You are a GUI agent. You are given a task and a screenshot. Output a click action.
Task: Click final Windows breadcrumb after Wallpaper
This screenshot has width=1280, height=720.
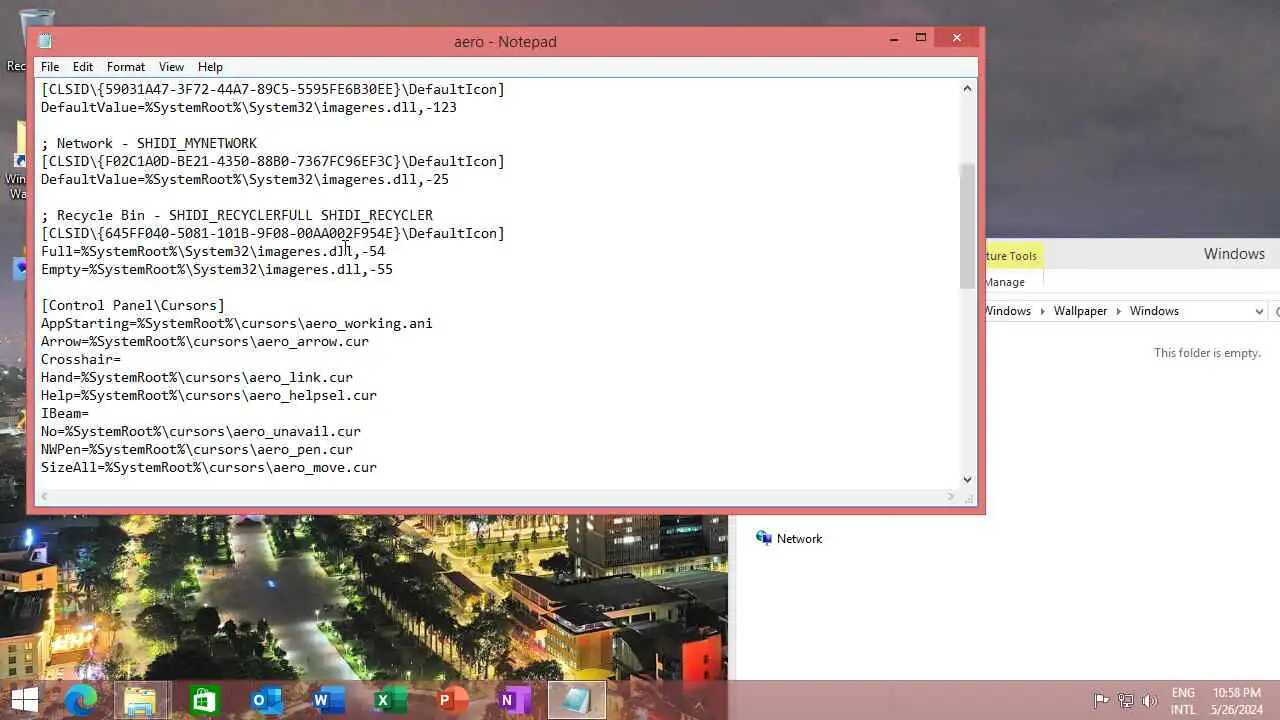pyautogui.click(x=1154, y=311)
